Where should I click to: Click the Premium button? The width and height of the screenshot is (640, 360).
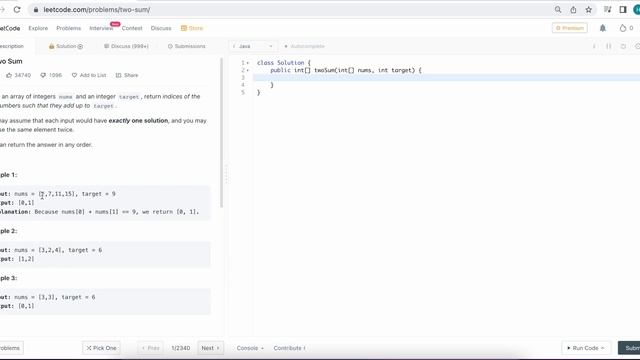[x=570, y=28]
